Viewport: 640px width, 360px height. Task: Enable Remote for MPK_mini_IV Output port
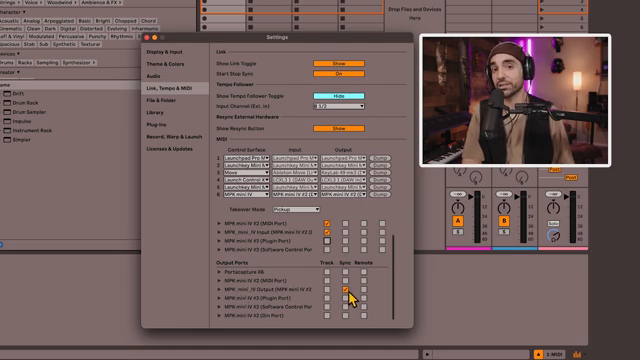[x=364, y=289]
